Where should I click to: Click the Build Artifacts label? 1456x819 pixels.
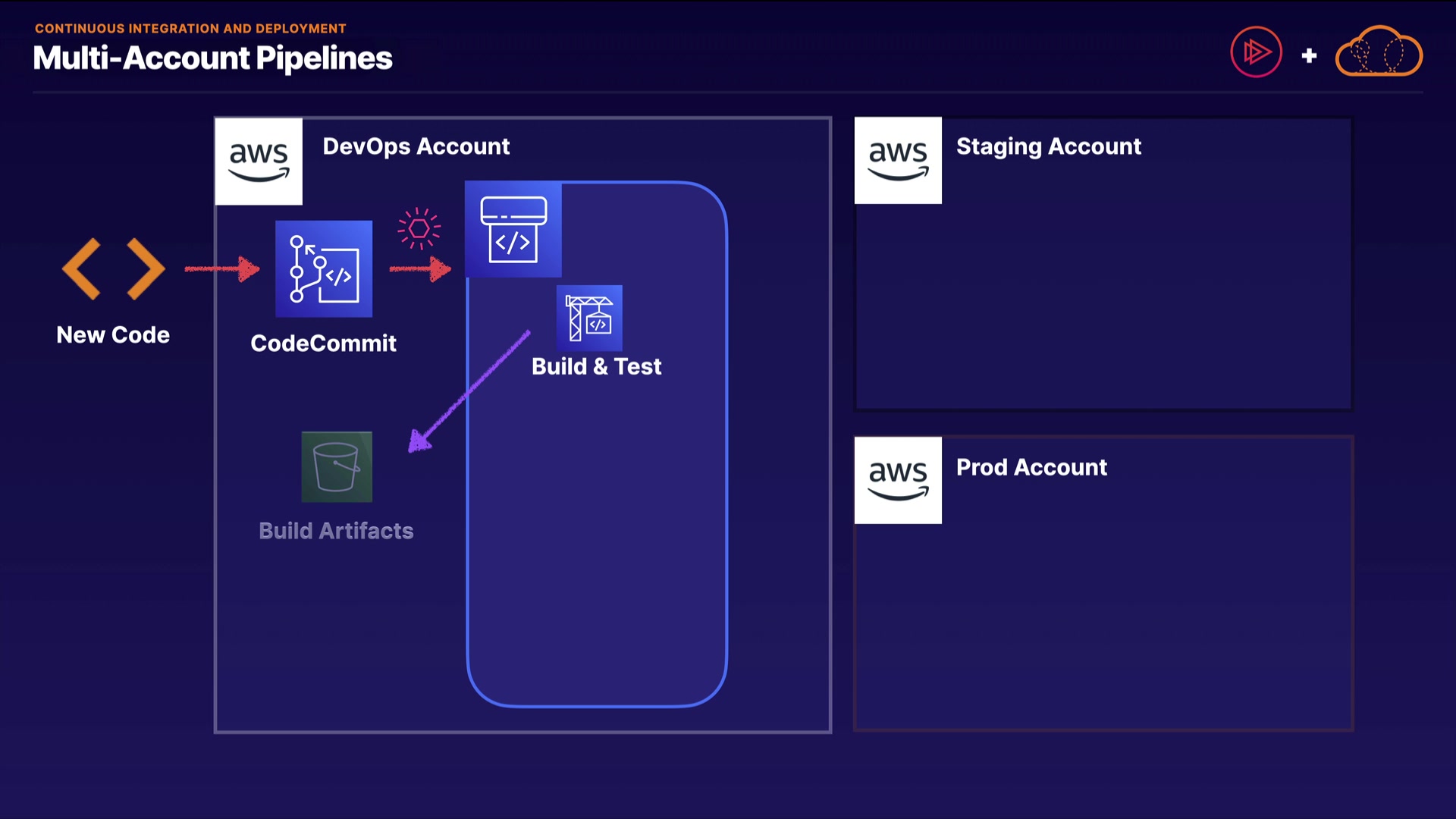(x=336, y=531)
